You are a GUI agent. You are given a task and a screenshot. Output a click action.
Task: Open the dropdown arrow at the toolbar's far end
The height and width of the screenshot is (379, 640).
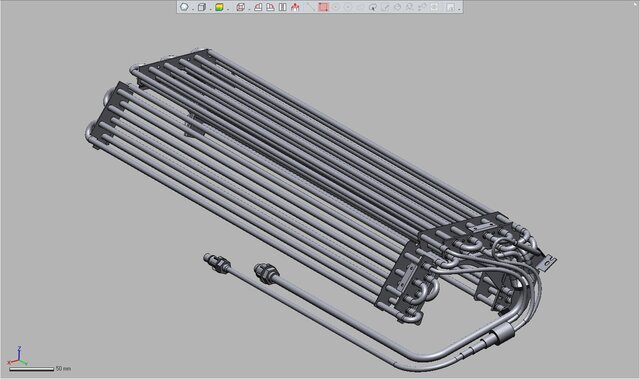coord(459,9)
